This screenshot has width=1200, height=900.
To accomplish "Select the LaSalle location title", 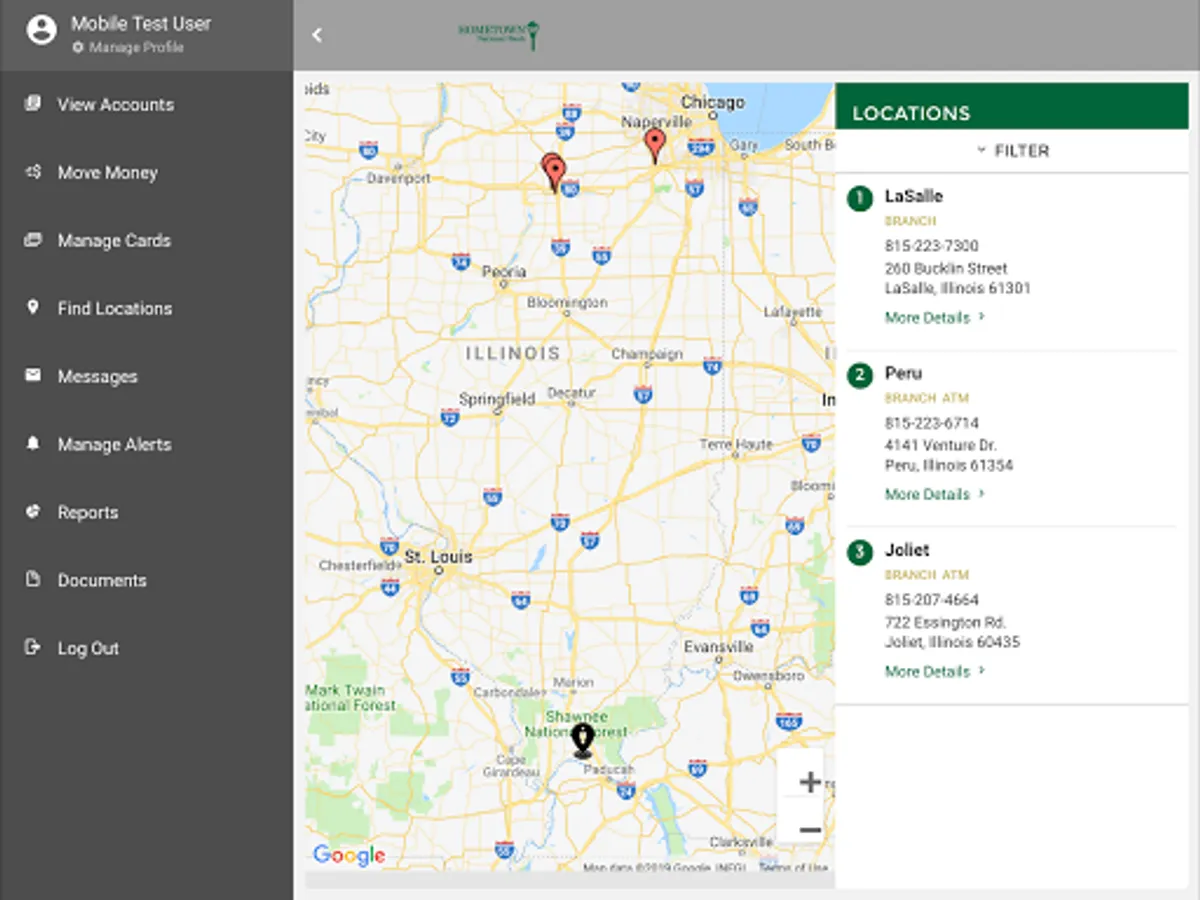I will tap(914, 196).
